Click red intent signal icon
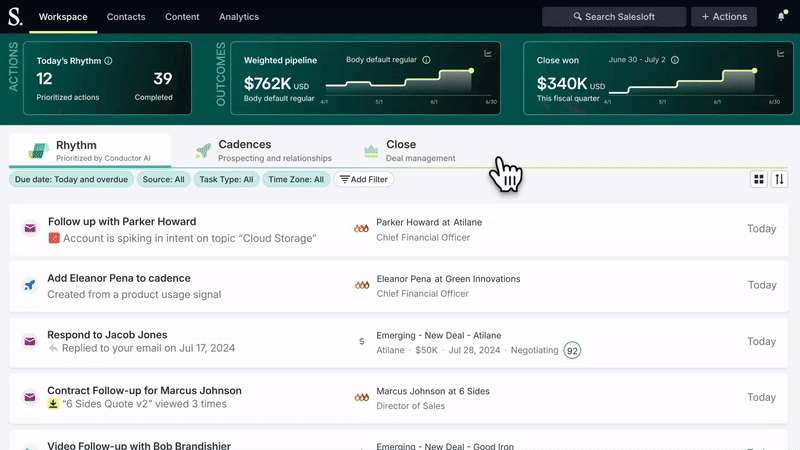800x450 pixels. 54,238
